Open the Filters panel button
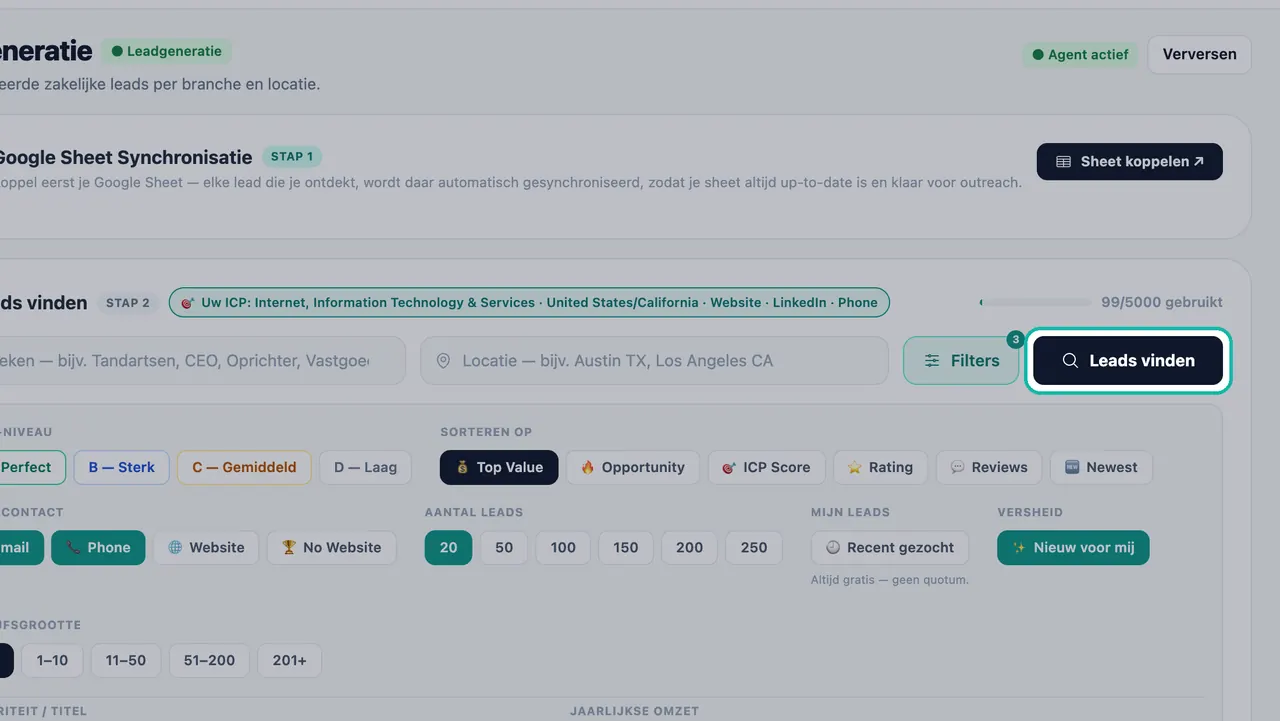Screen dimensions: 1280x721 961,361
